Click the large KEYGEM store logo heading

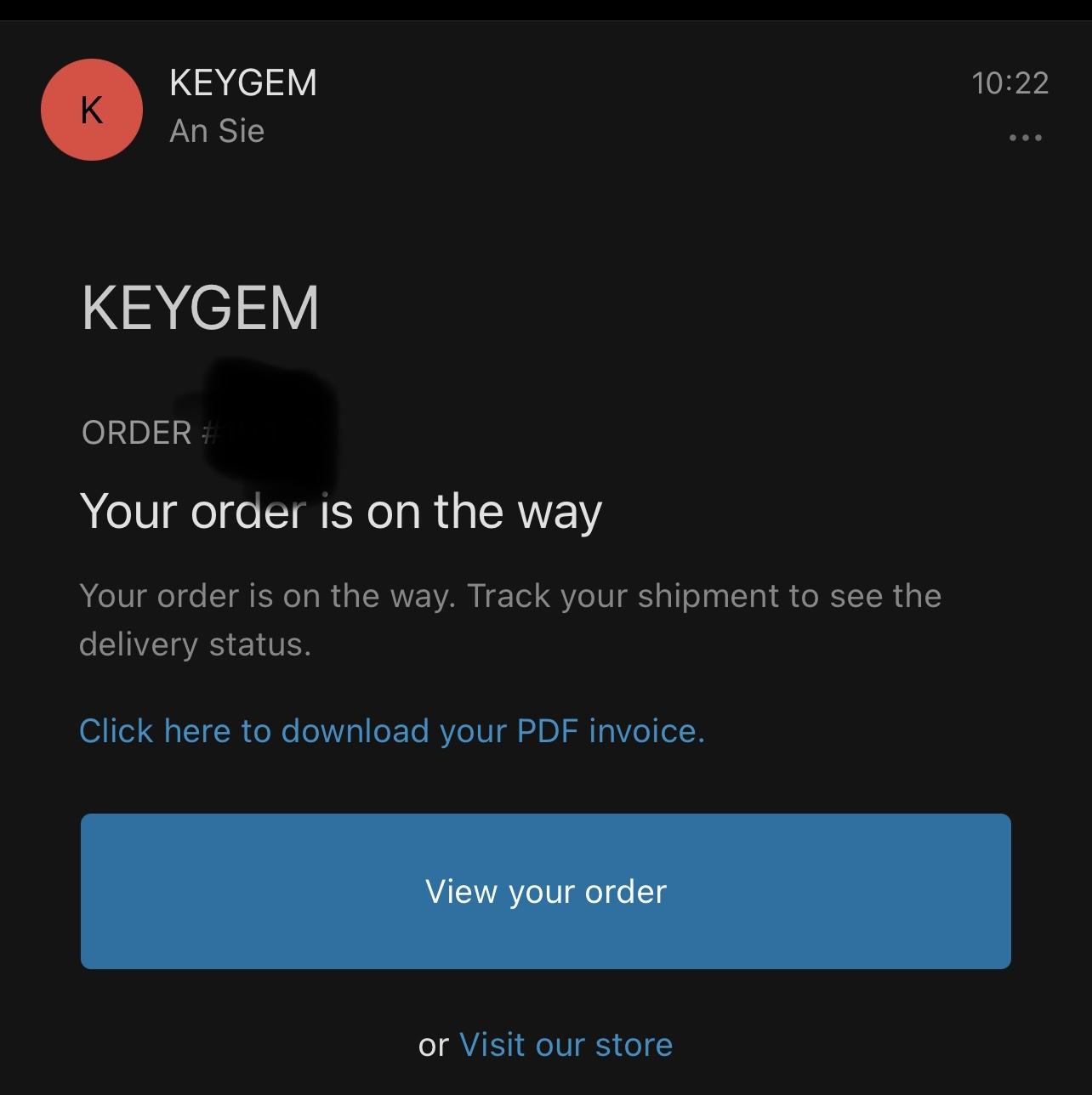[201, 308]
